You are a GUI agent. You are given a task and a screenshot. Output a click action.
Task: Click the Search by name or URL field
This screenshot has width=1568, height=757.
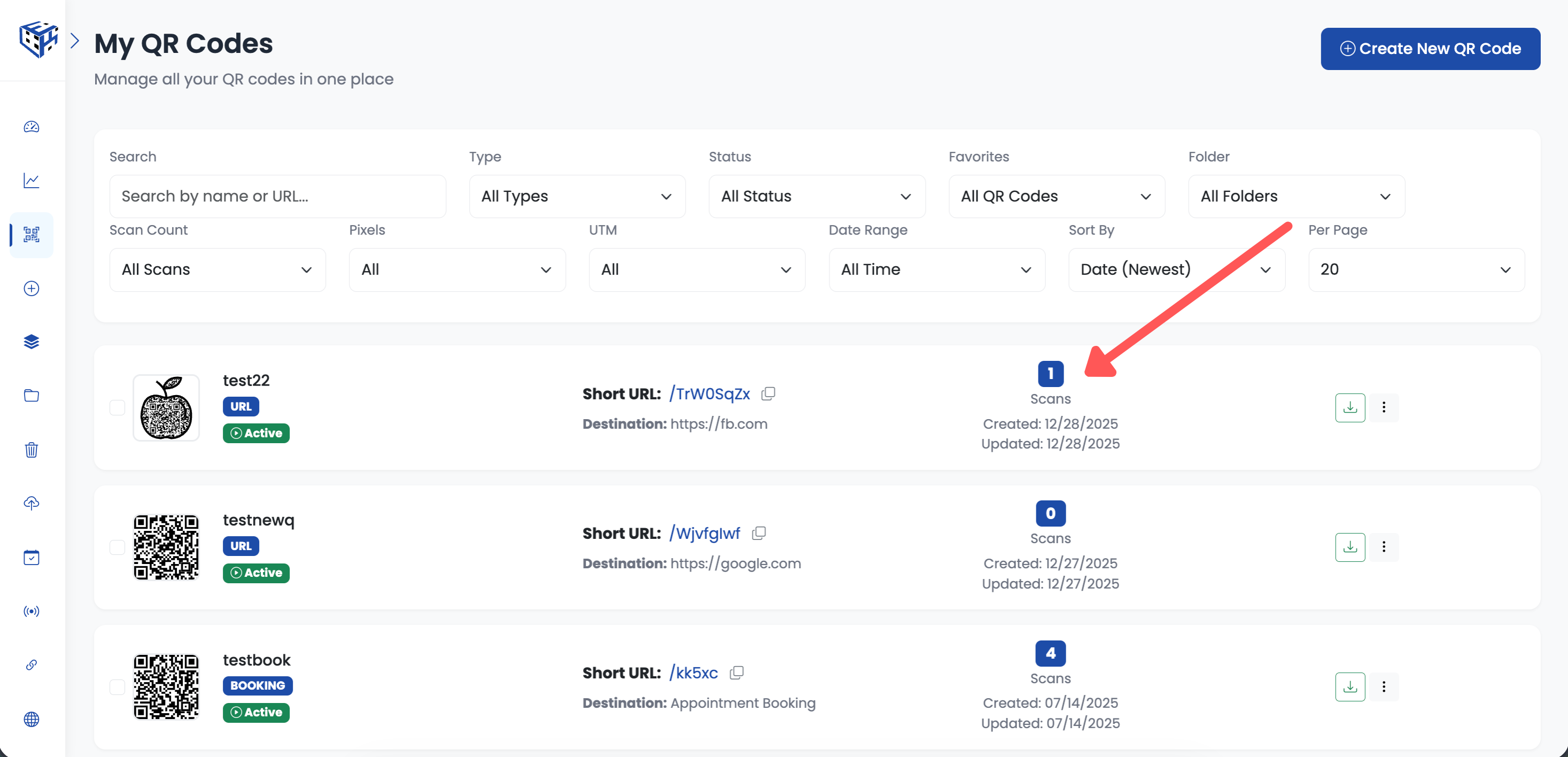277,196
